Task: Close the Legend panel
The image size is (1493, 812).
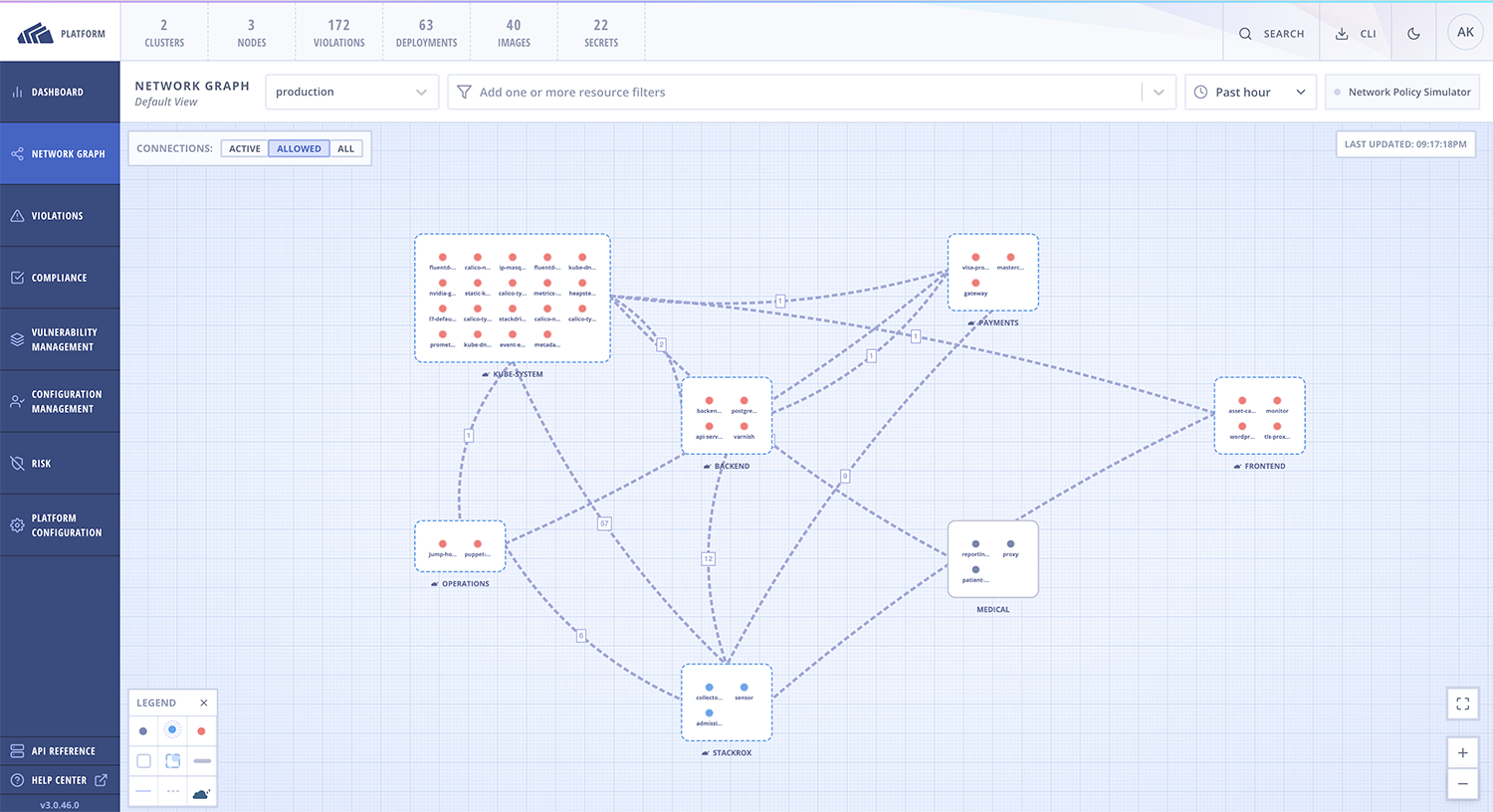Action: pyautogui.click(x=204, y=703)
